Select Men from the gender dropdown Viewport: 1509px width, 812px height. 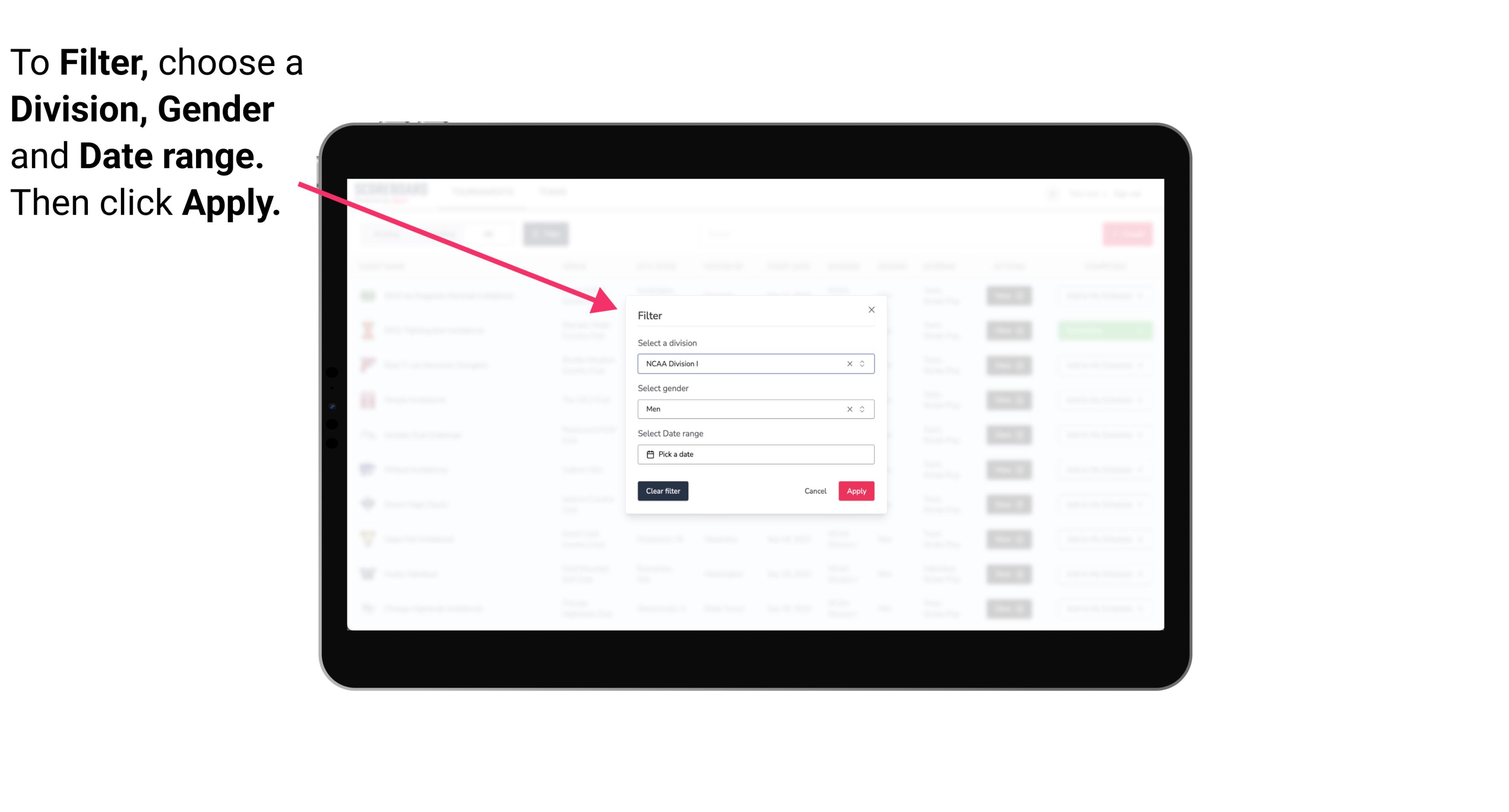(754, 409)
